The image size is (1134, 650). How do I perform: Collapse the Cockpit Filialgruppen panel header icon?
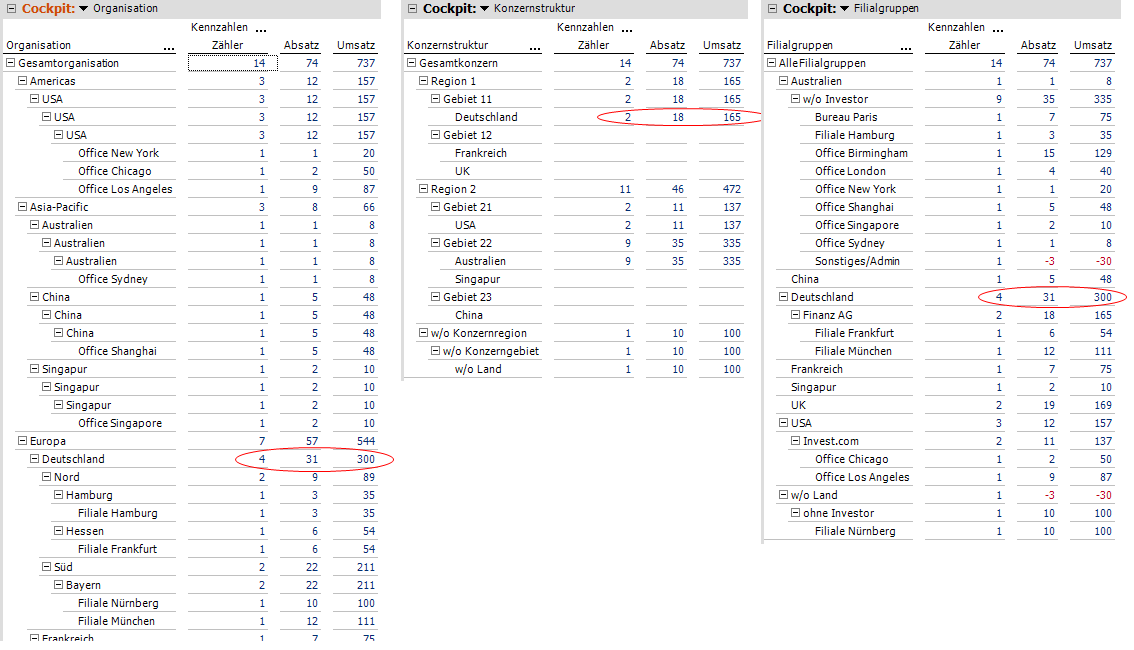point(772,9)
